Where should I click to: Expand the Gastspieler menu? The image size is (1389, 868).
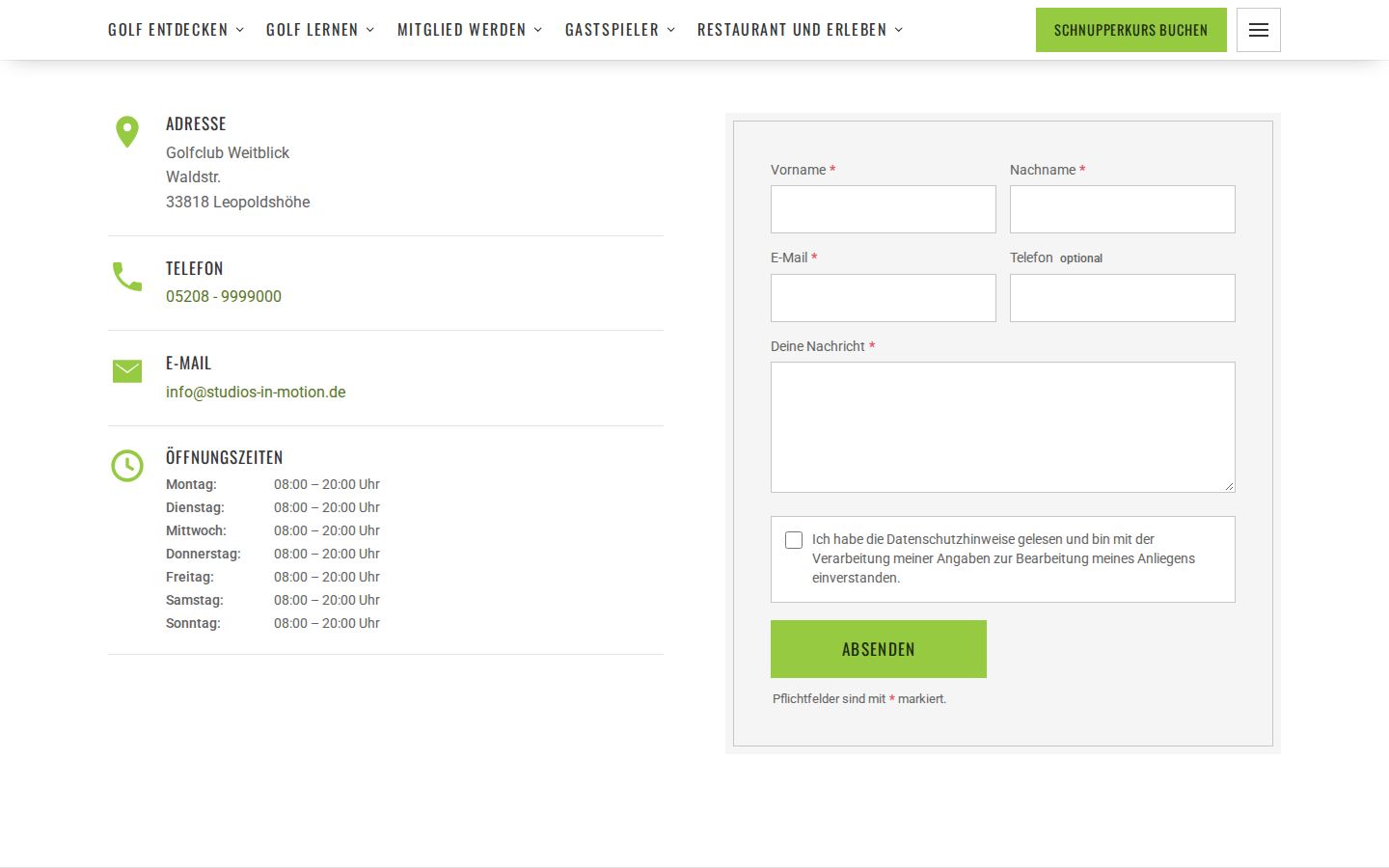pos(620,30)
